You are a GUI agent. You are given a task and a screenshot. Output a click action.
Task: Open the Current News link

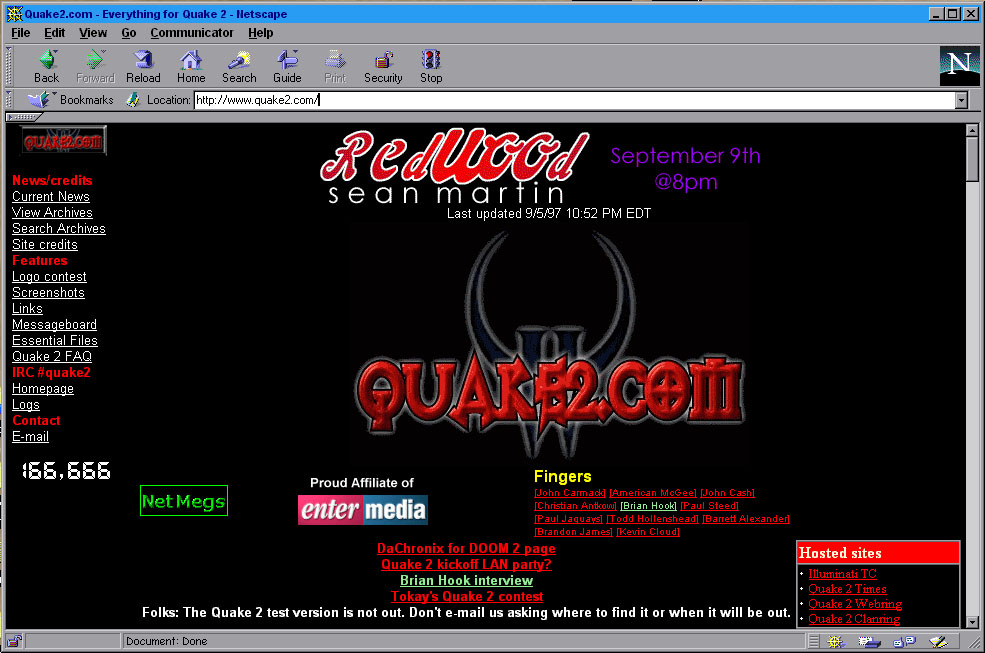click(x=51, y=197)
